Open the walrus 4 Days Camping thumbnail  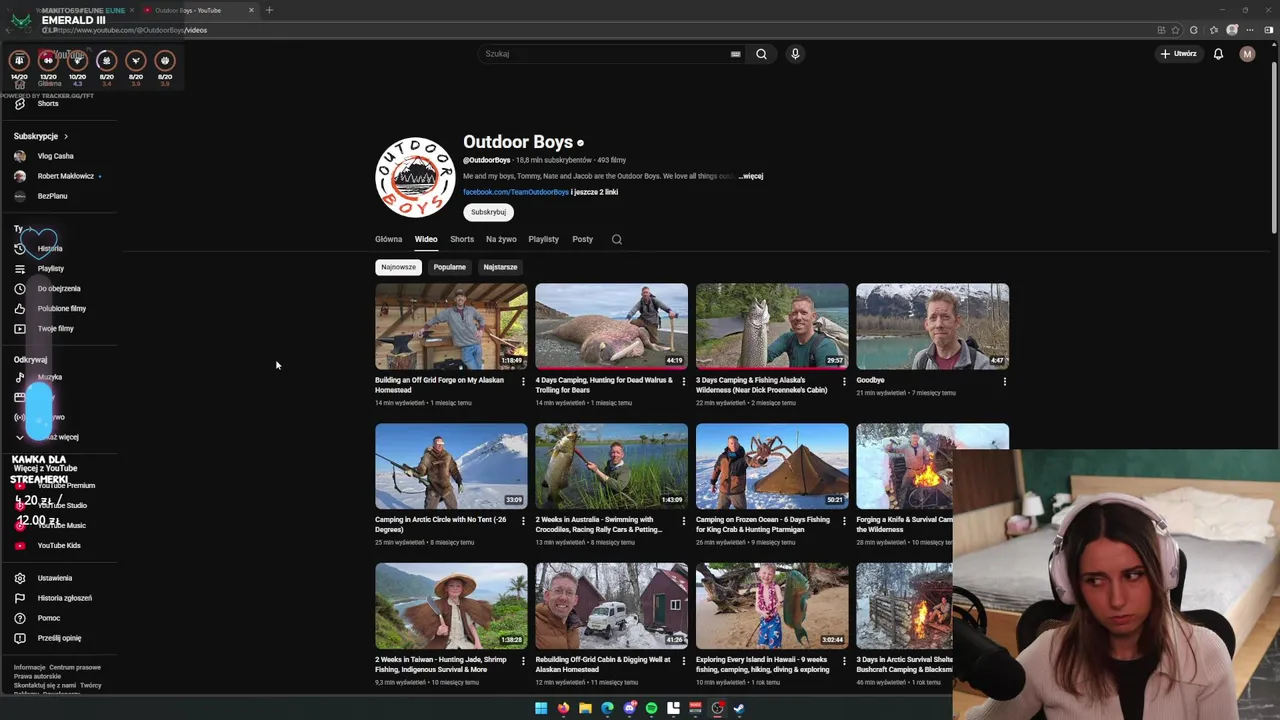pyautogui.click(x=611, y=326)
